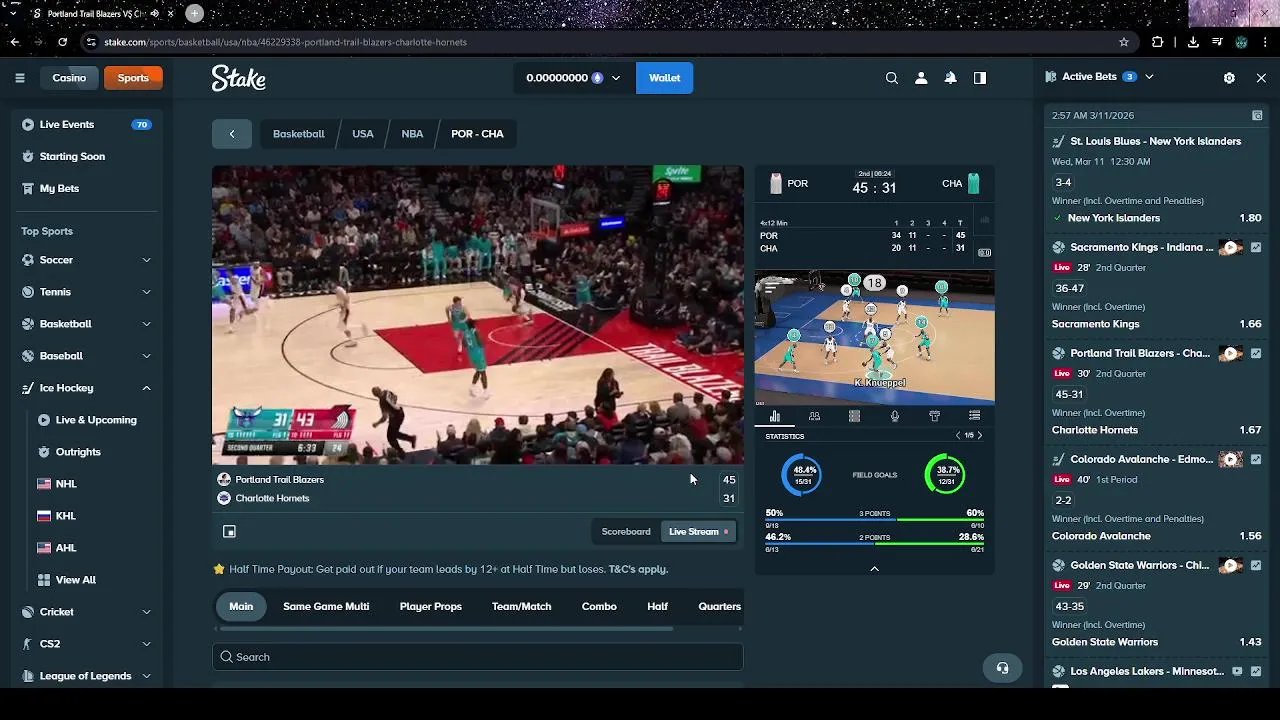Open stats icon for Portland Trail Blazers bet
The image size is (1280, 720).
1256,354
